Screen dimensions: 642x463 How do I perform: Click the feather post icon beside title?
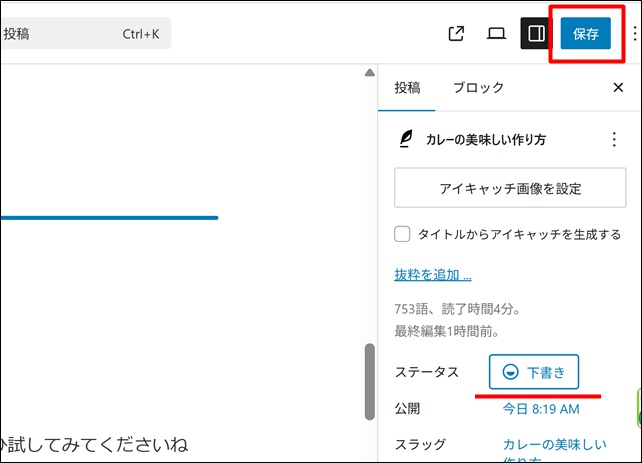tap(406, 140)
